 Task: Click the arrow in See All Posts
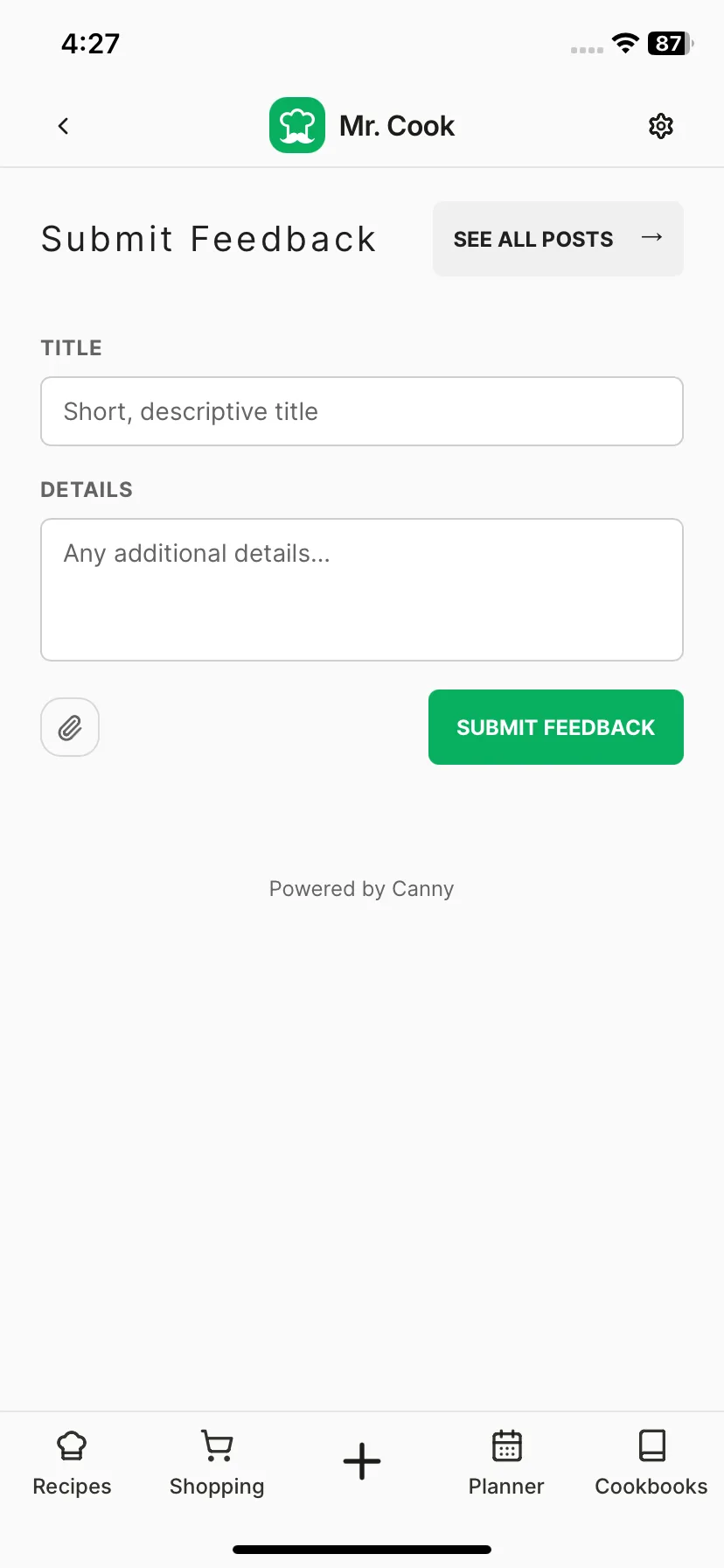(651, 238)
